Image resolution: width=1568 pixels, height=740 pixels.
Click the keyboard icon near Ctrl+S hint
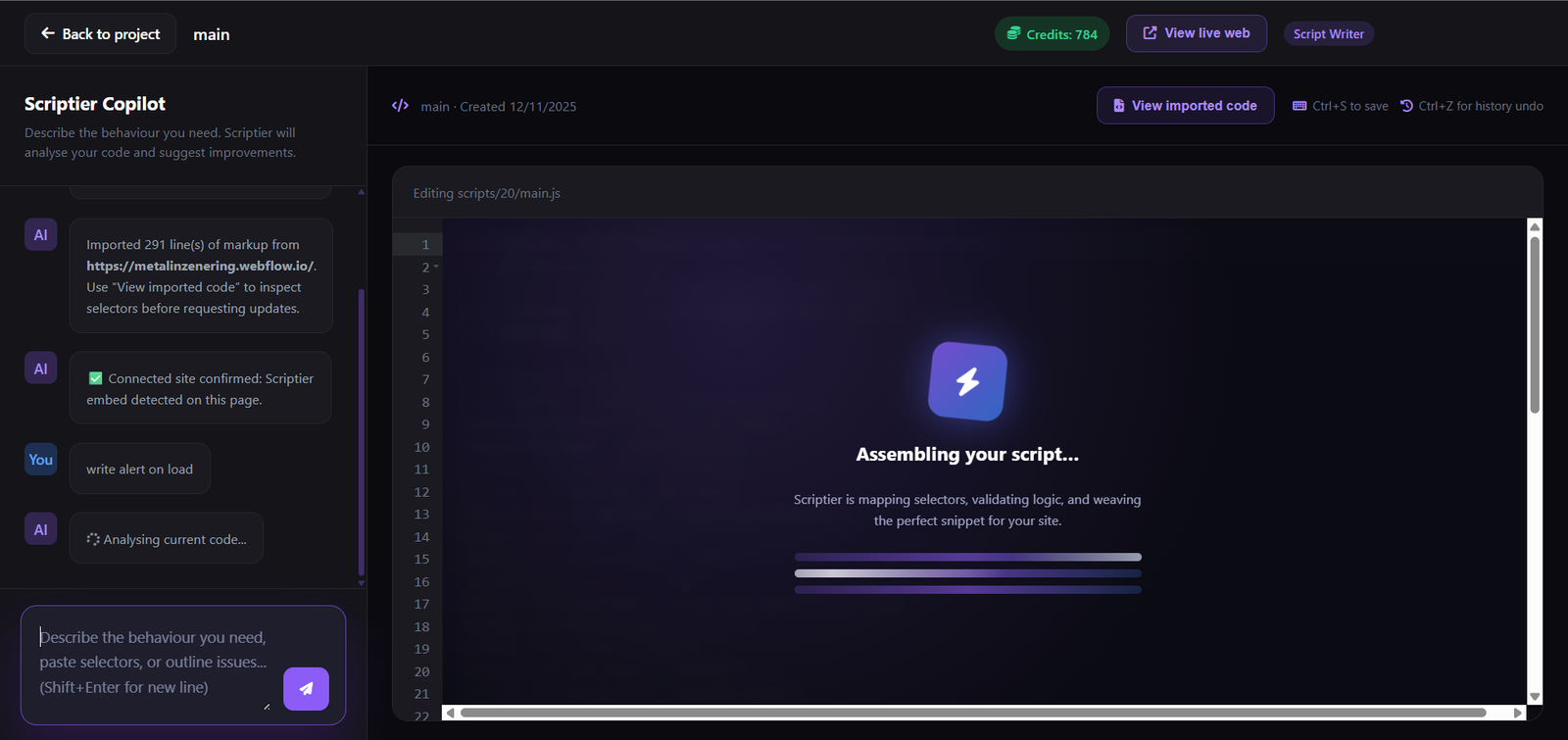point(1299,106)
